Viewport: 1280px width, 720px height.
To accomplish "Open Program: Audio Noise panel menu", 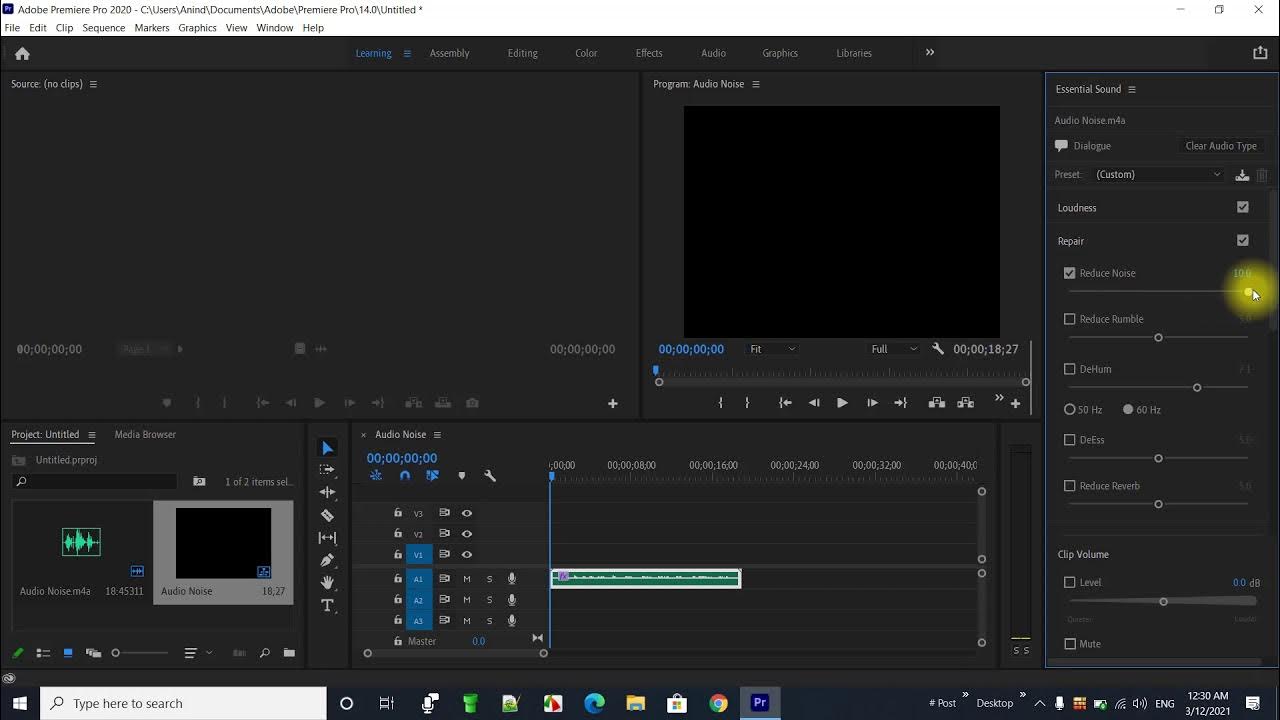I will [x=756, y=84].
